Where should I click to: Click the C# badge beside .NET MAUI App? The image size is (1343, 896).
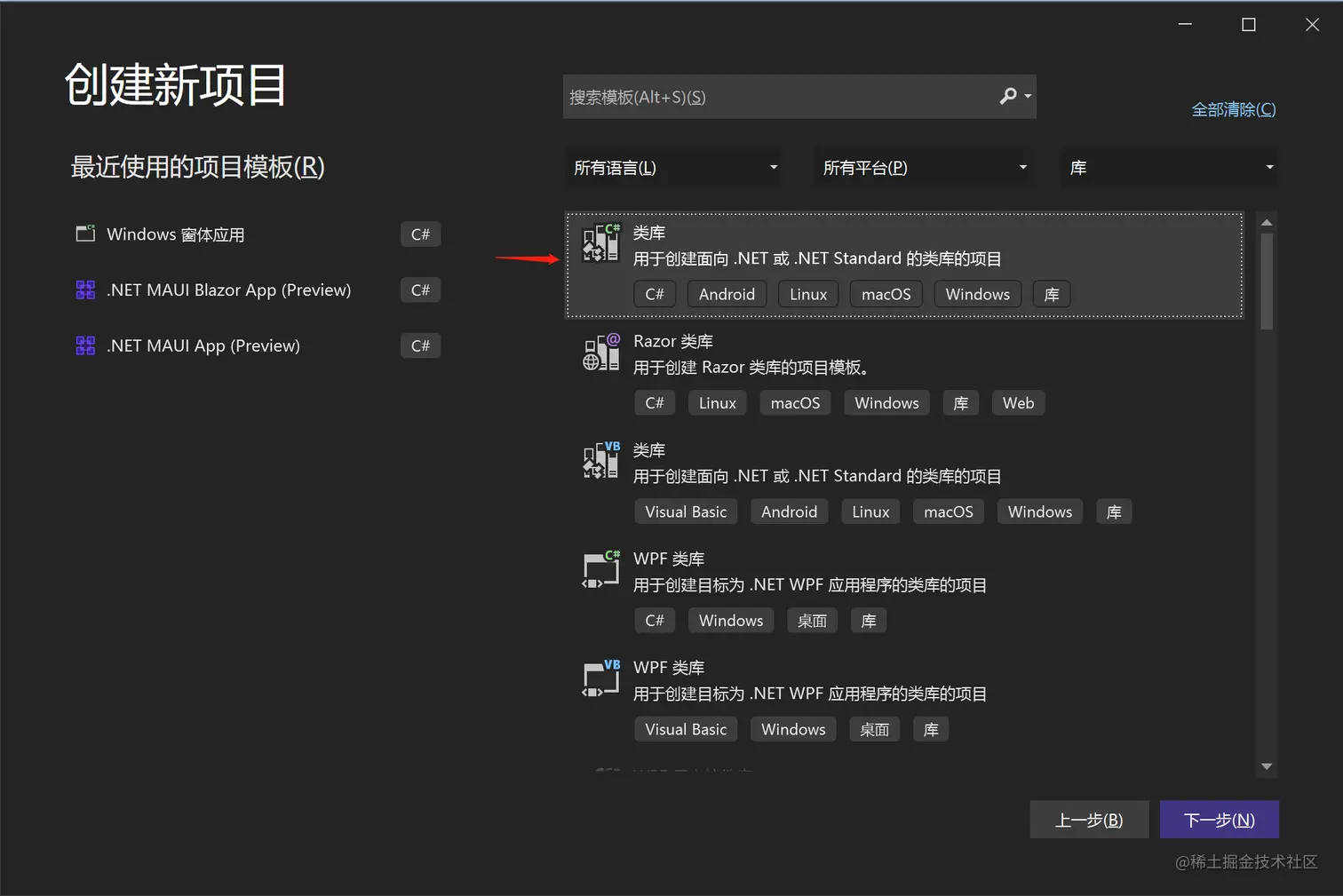click(x=420, y=345)
